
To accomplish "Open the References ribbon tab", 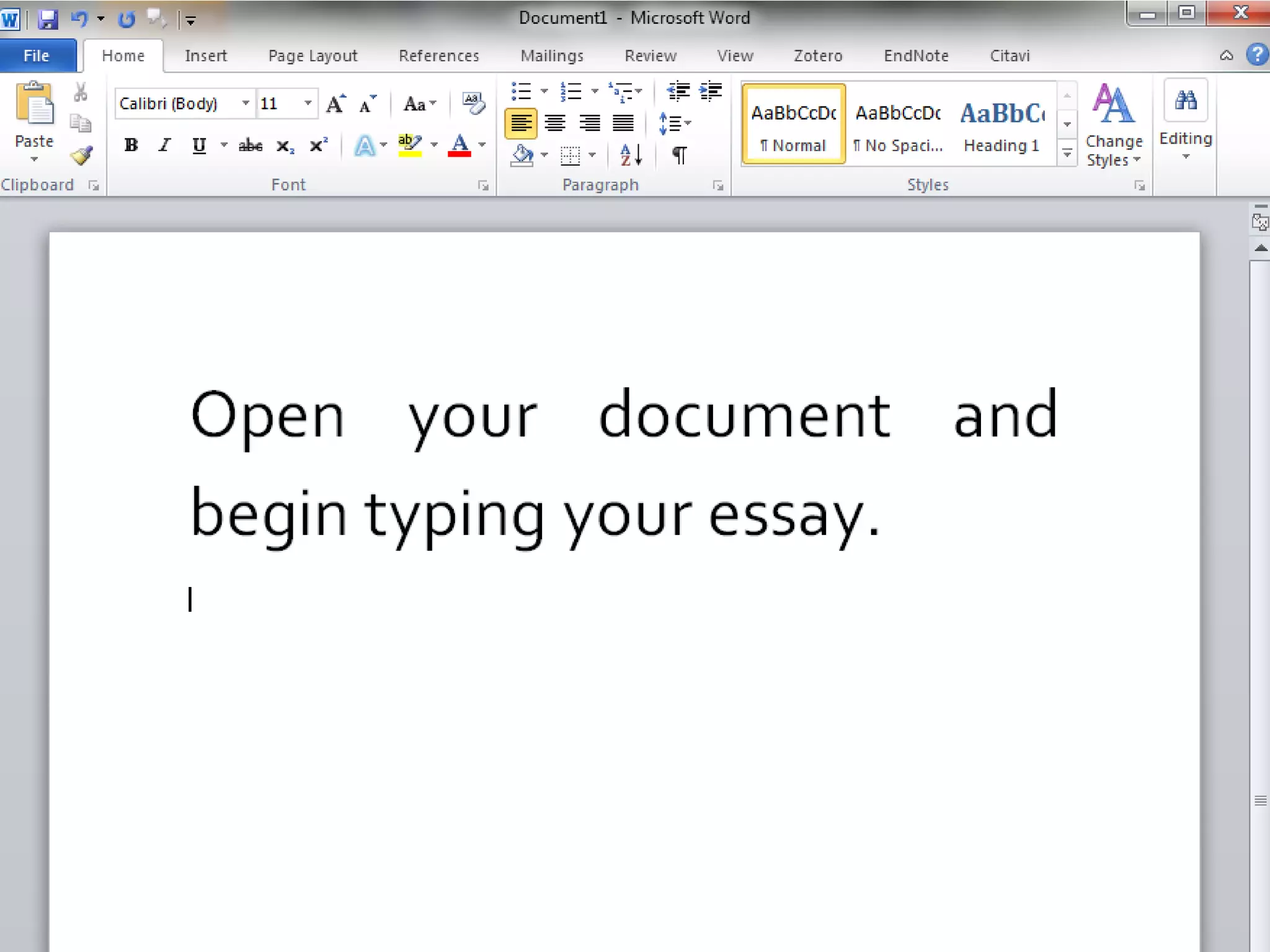I will click(438, 56).
